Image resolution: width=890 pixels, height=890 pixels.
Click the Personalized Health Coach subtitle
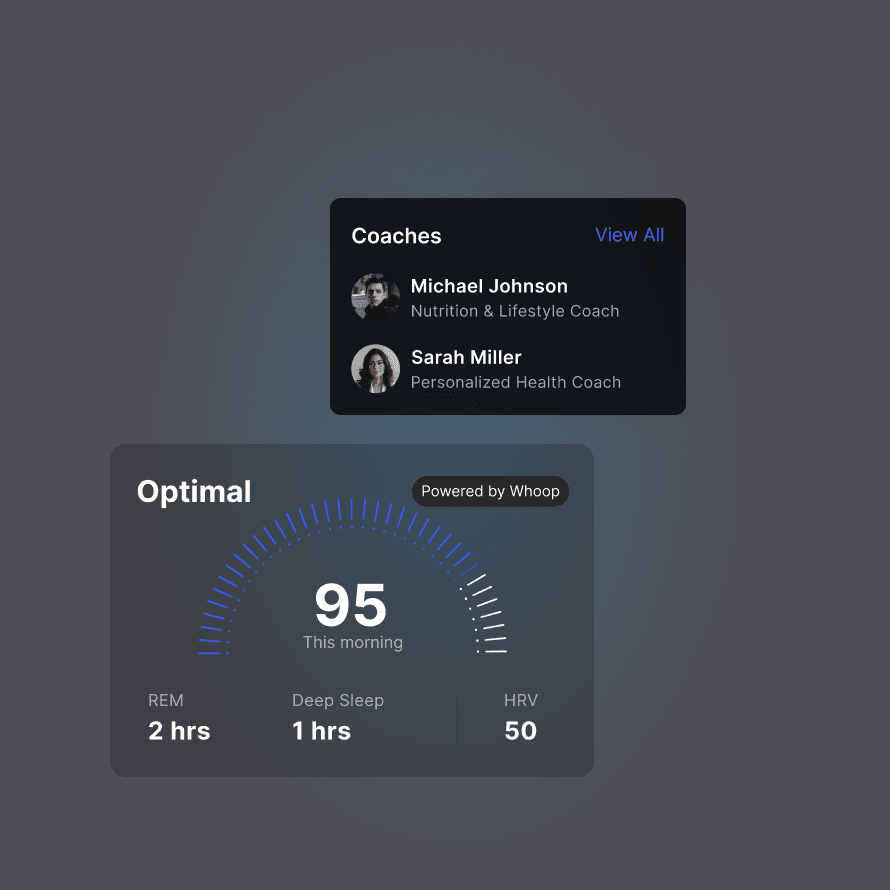pyautogui.click(x=515, y=382)
